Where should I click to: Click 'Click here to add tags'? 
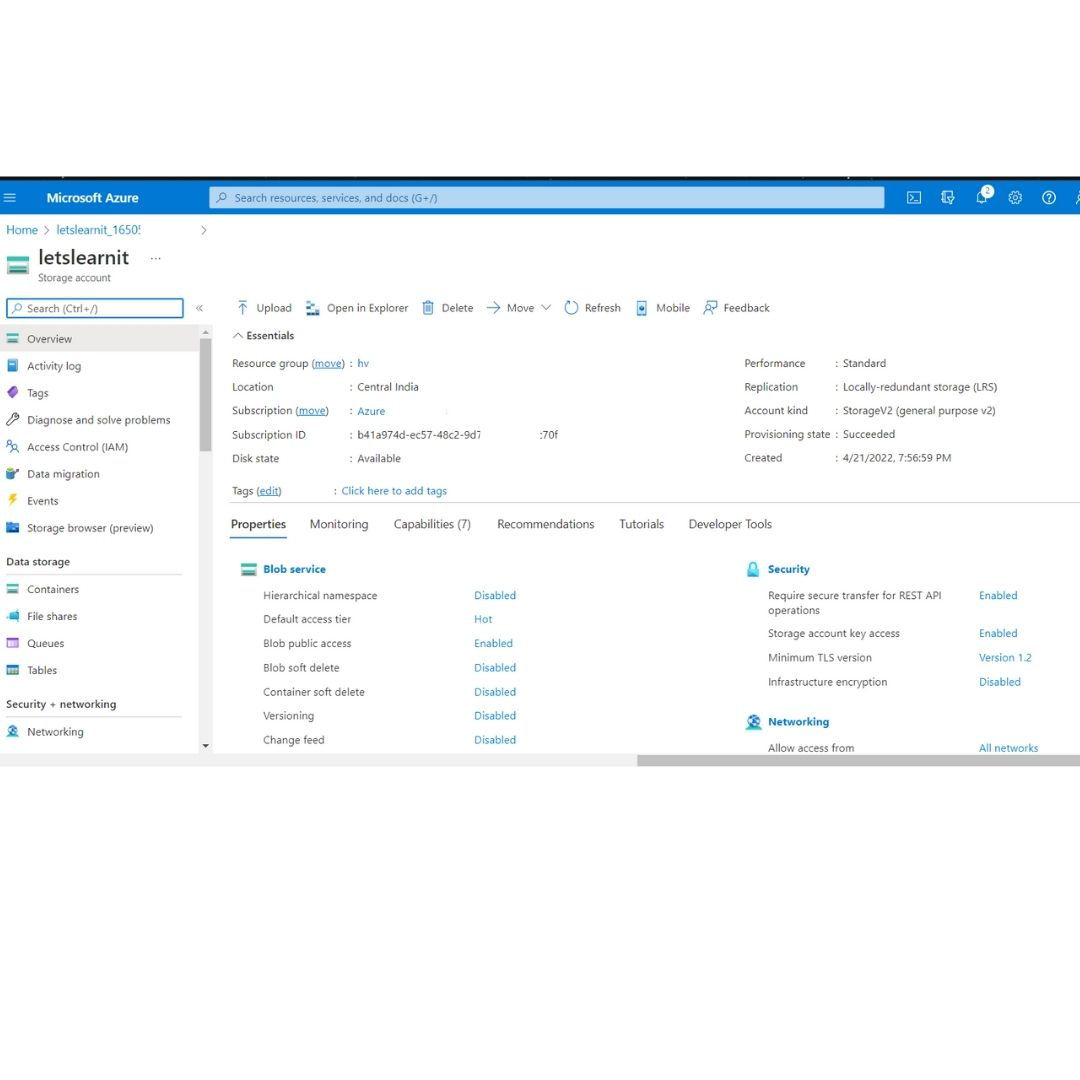click(394, 491)
